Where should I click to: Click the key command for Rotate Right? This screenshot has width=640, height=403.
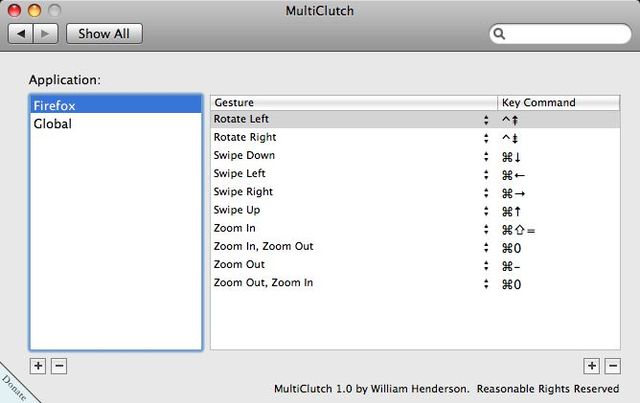coord(510,138)
